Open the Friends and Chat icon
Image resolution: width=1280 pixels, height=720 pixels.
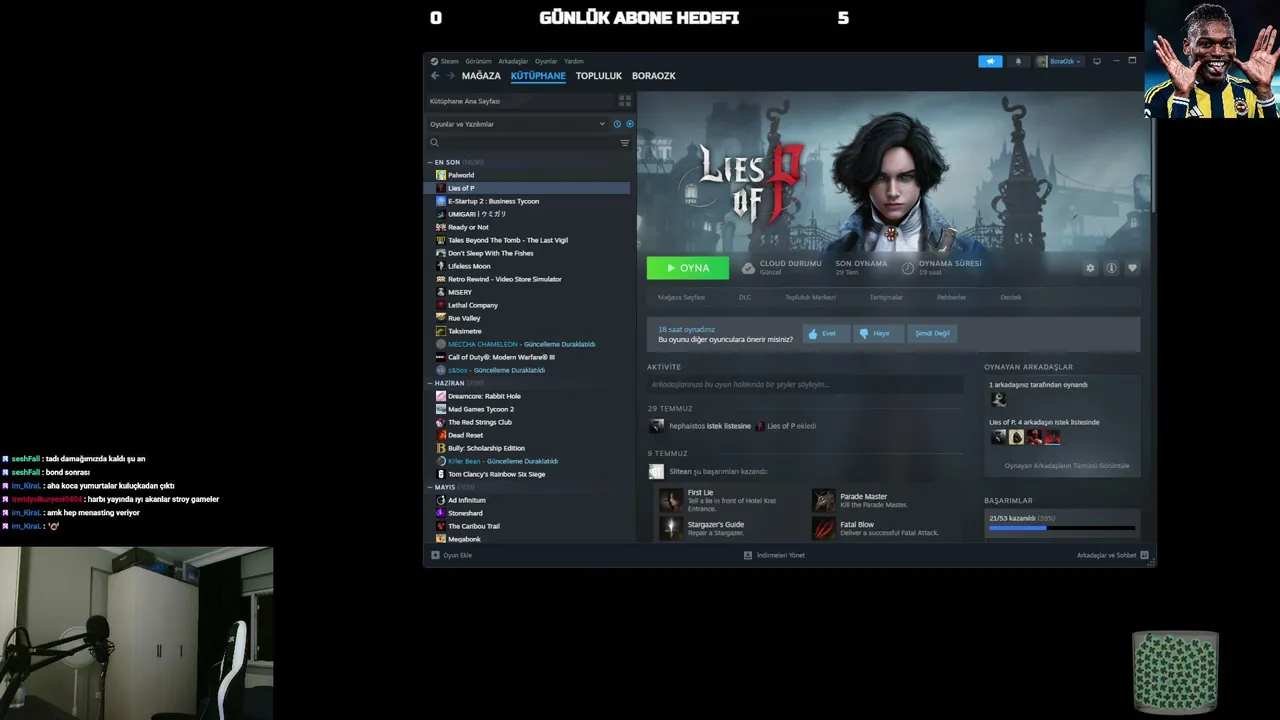[1144, 555]
